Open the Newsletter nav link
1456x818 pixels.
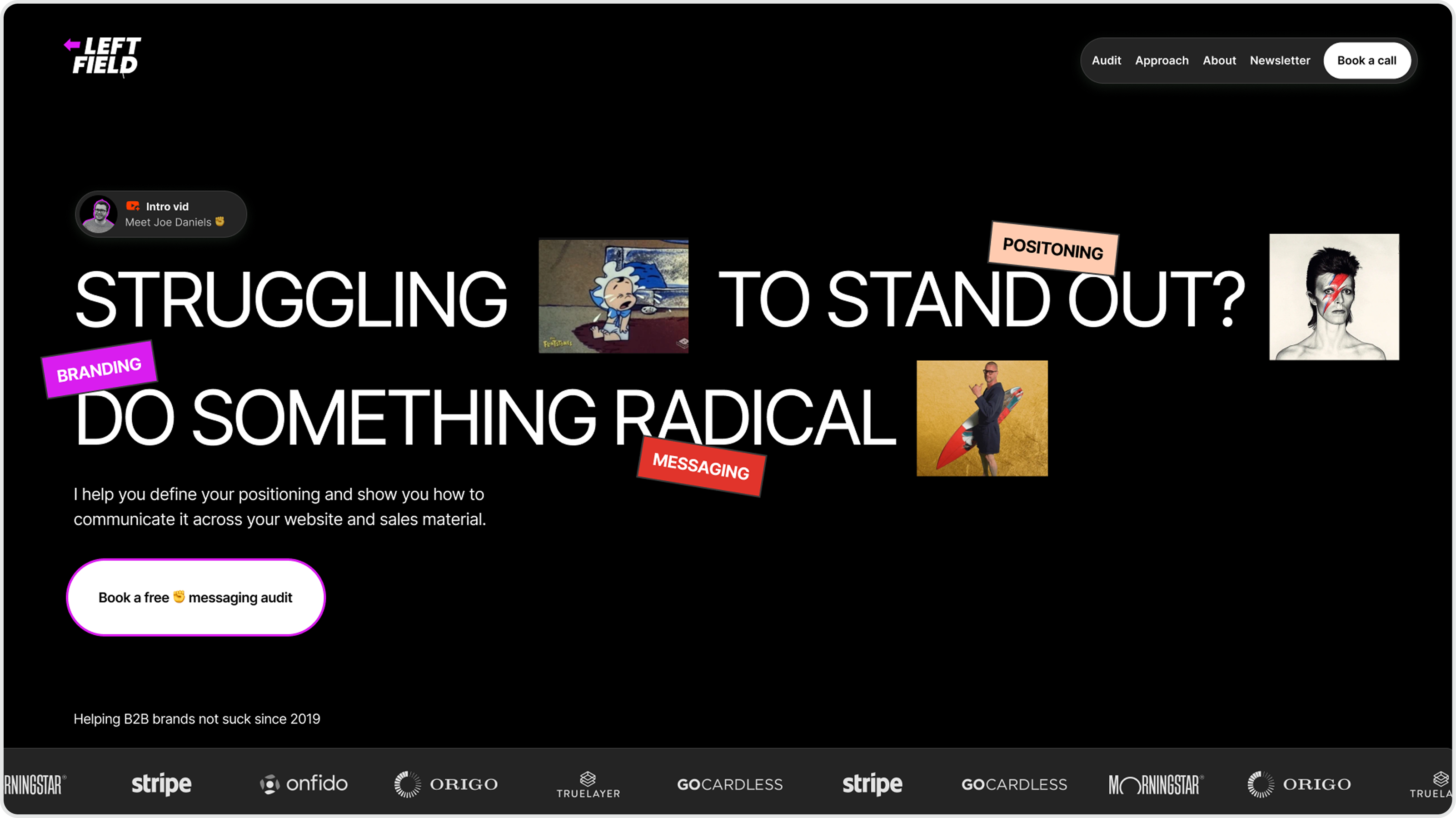click(x=1280, y=60)
